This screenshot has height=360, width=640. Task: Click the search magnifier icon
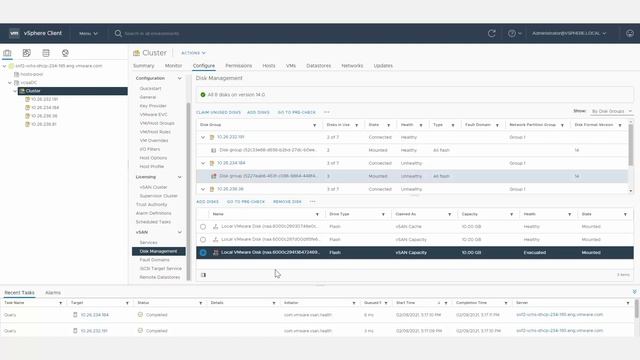[x=118, y=33]
